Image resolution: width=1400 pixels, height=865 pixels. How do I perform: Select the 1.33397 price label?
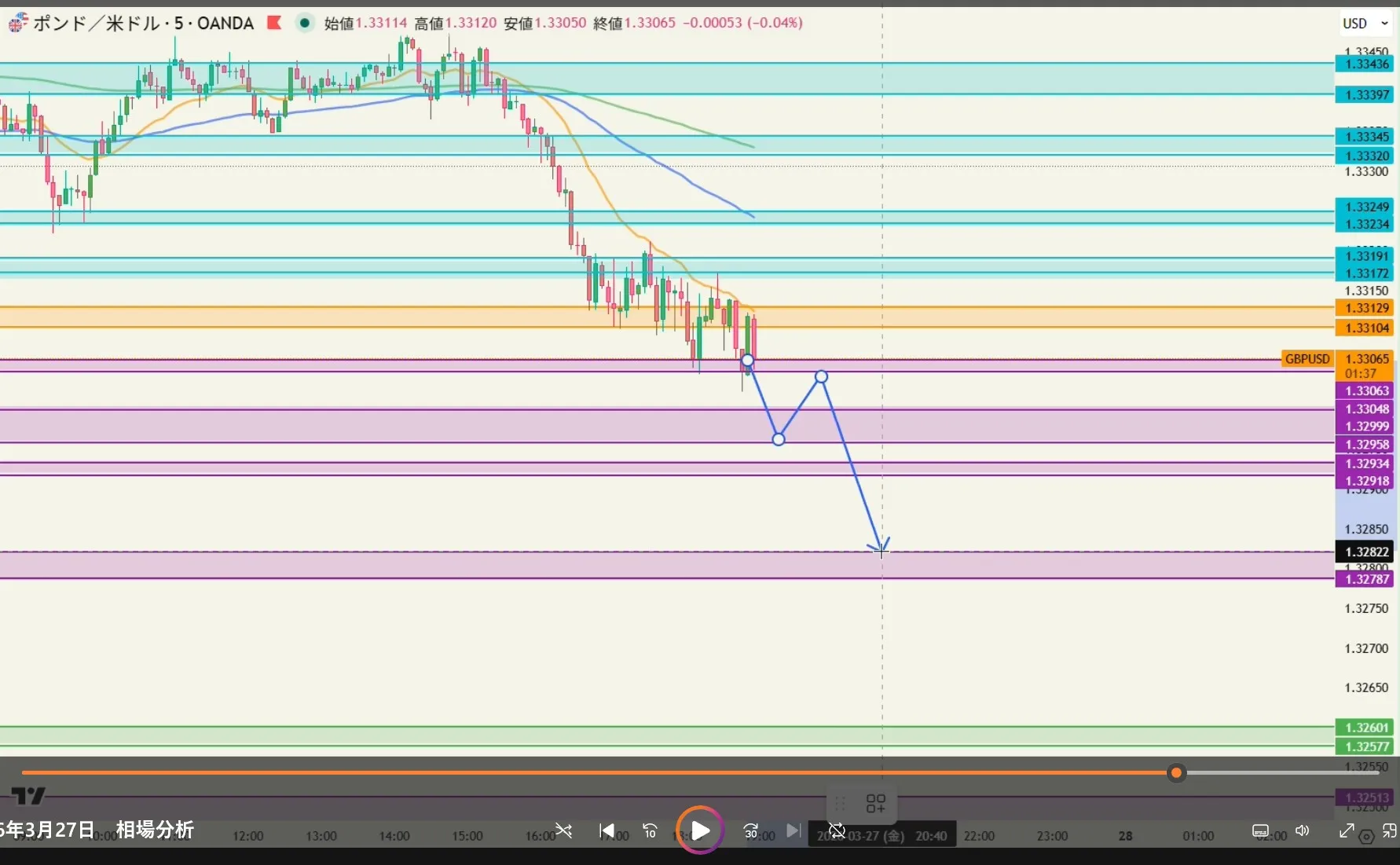[x=1365, y=95]
